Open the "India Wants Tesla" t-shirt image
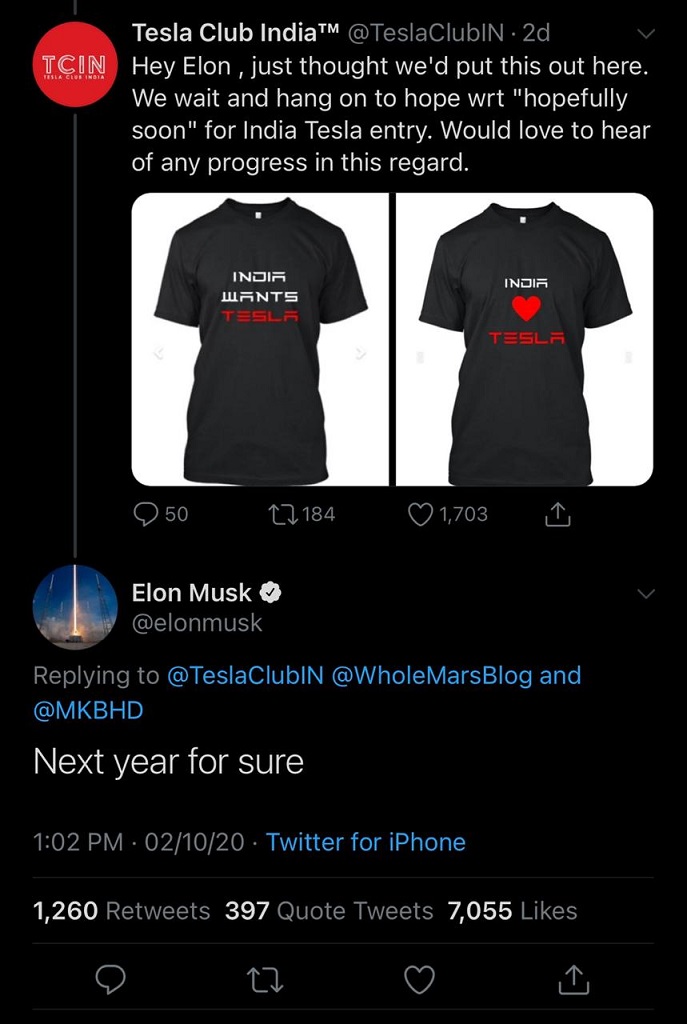 coord(260,340)
